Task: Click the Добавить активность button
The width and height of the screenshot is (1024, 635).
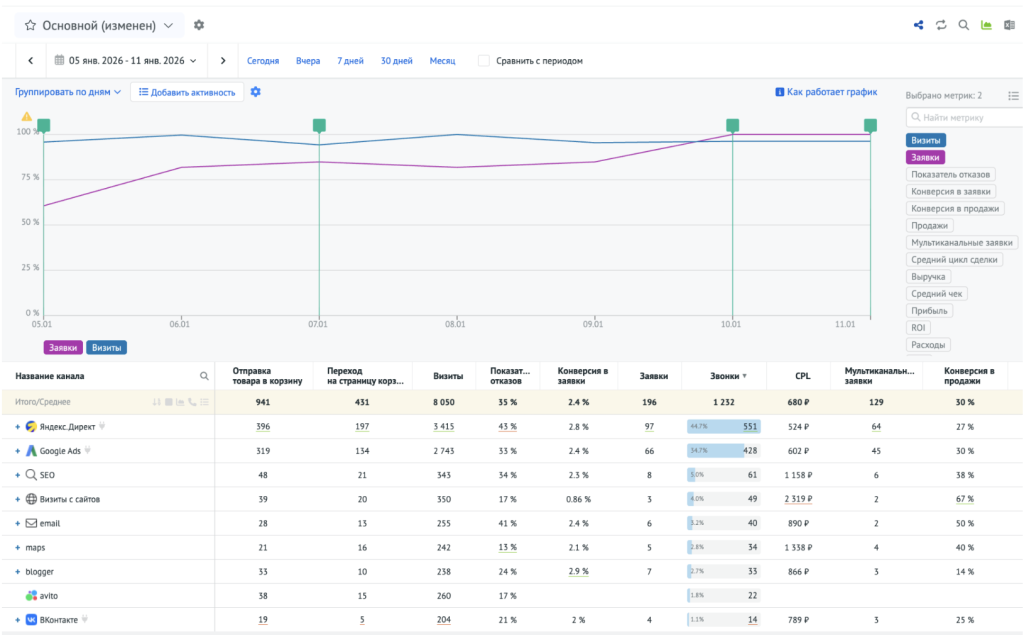Action: [187, 92]
